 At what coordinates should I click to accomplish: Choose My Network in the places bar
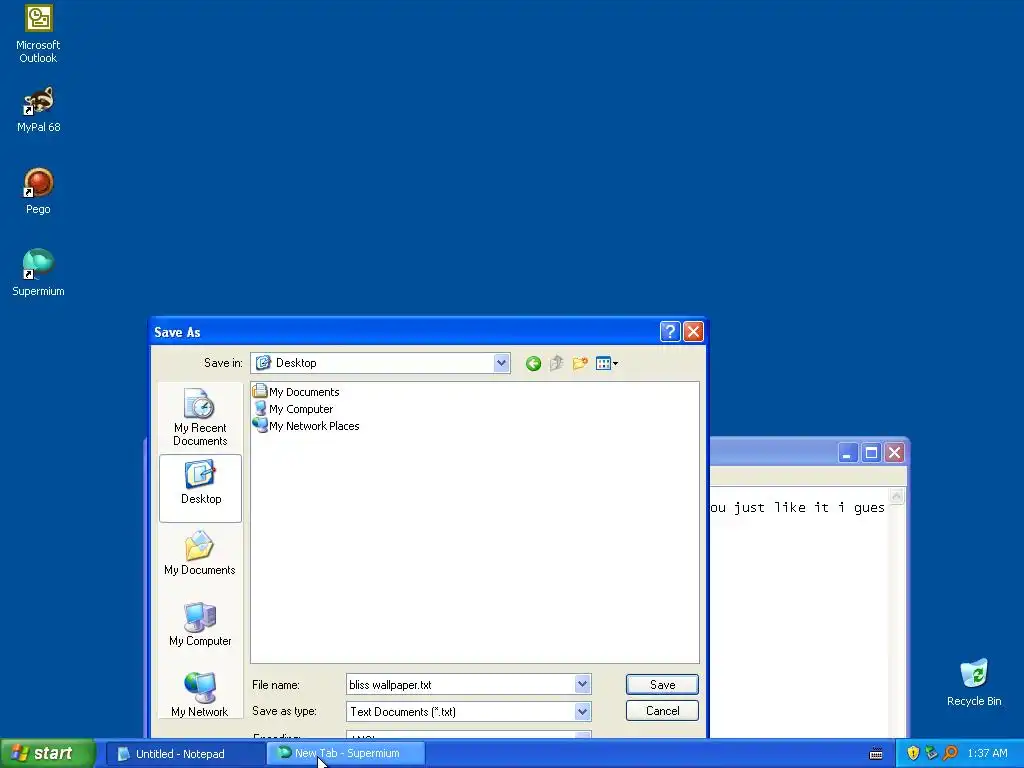[200, 695]
